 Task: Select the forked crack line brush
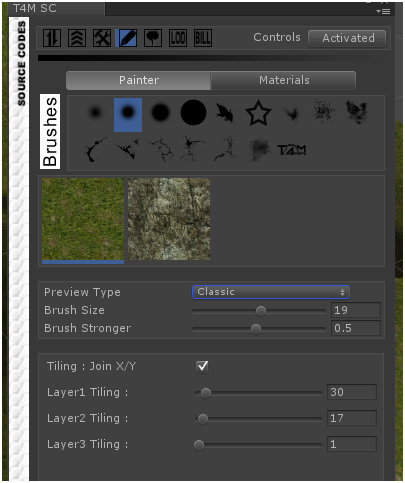[x=225, y=149]
